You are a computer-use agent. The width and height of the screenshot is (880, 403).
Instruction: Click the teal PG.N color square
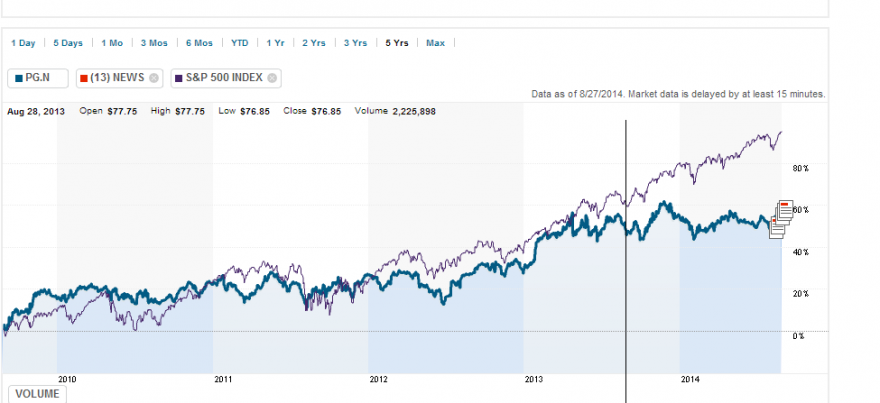point(19,78)
